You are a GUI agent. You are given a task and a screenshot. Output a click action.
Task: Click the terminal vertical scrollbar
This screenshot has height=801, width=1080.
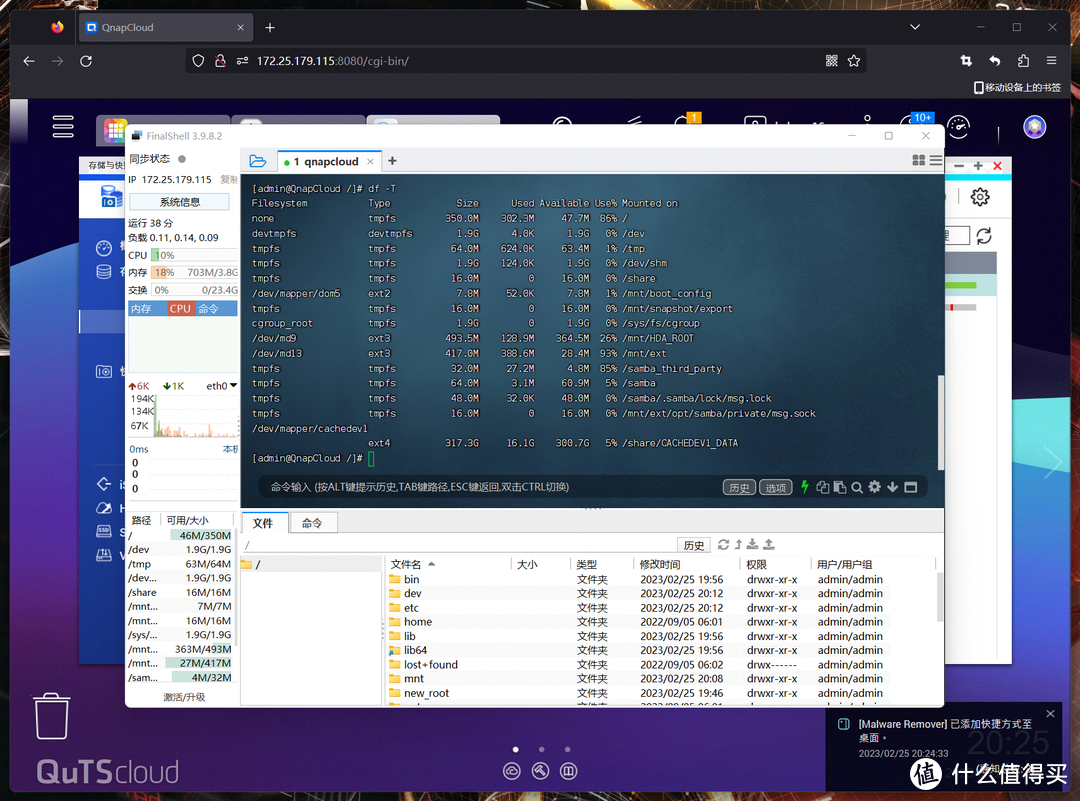click(x=940, y=422)
